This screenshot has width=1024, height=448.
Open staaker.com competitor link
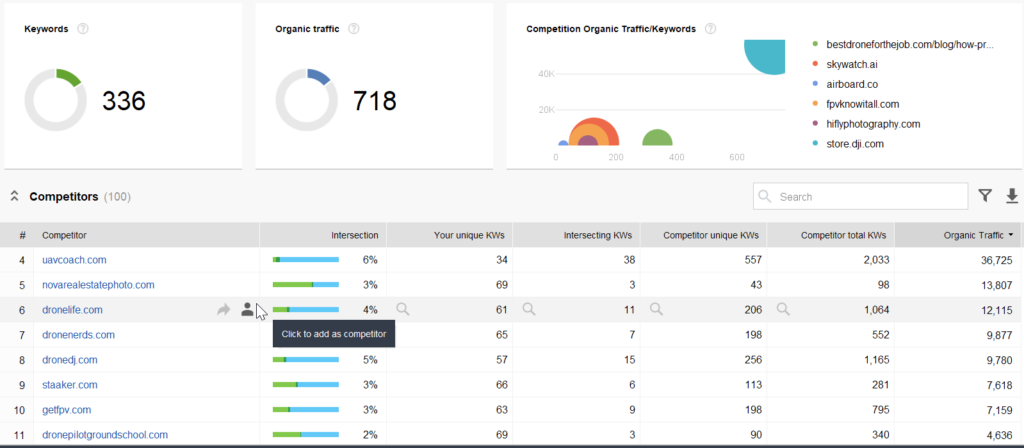tap(70, 385)
